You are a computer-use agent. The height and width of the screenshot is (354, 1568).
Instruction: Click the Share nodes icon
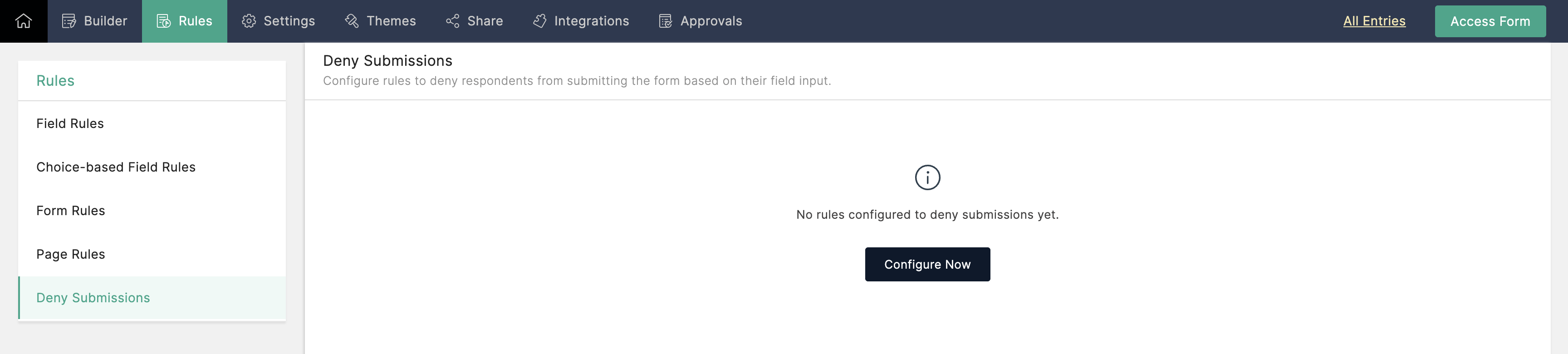pyautogui.click(x=452, y=21)
